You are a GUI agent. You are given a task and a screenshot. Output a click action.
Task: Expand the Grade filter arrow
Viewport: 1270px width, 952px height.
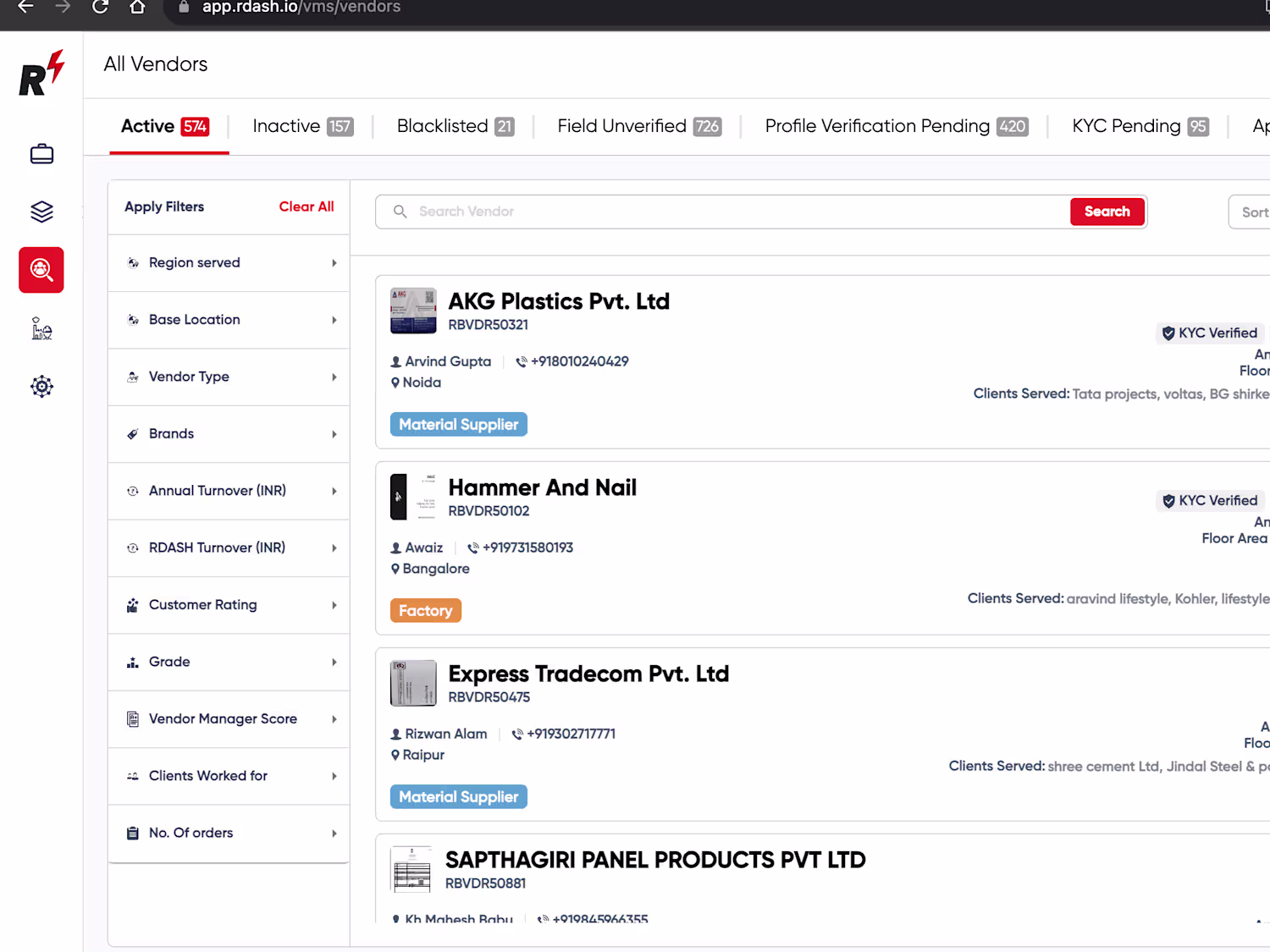334,663
